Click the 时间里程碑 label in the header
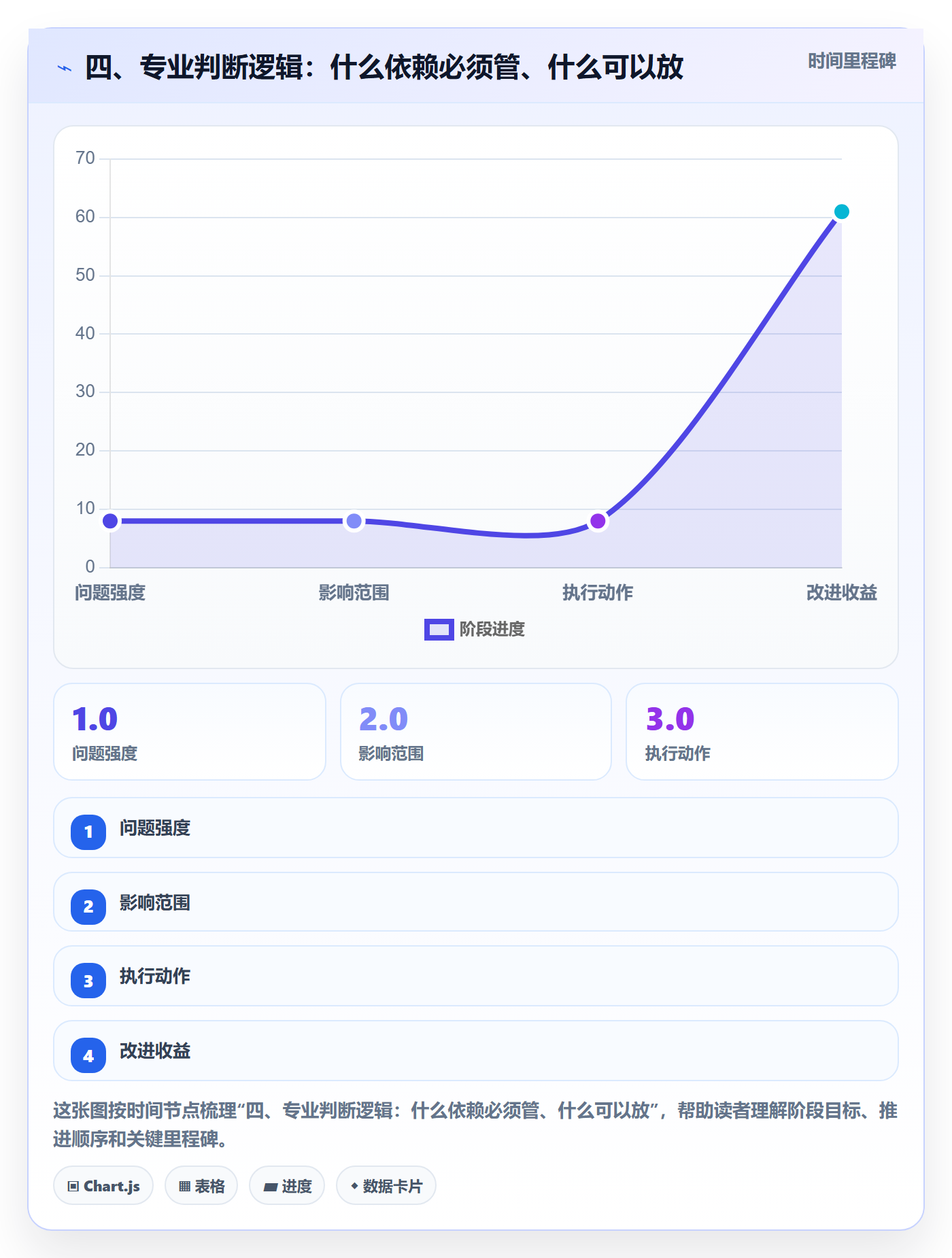 point(851,61)
